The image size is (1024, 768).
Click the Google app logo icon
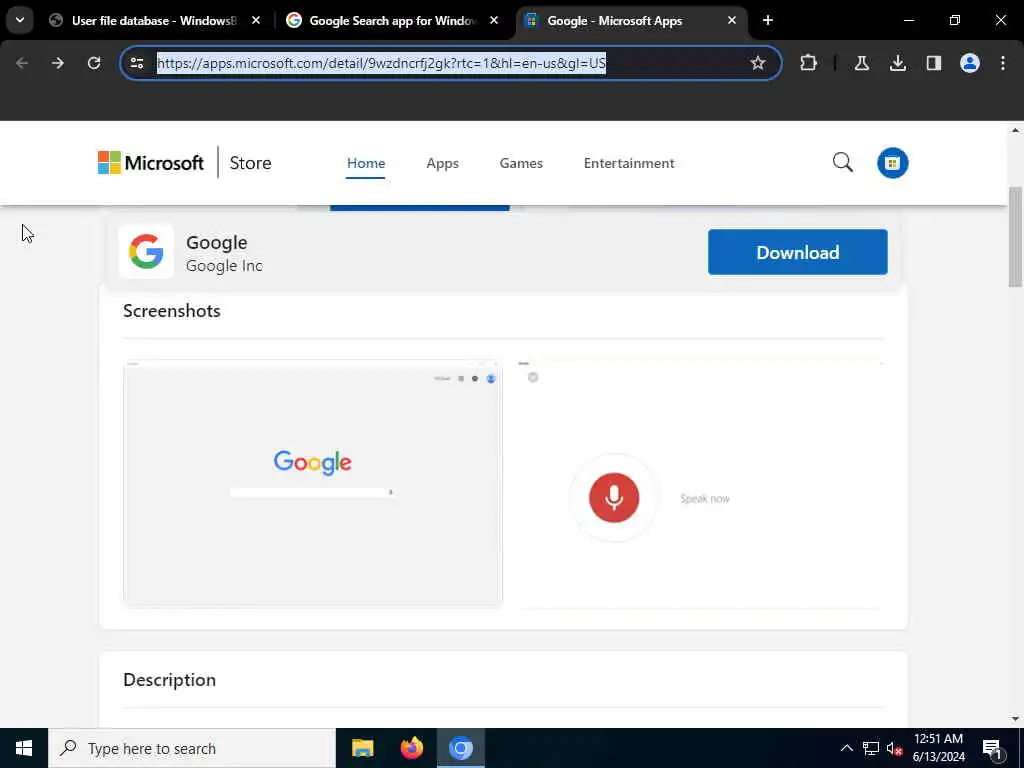pos(146,251)
